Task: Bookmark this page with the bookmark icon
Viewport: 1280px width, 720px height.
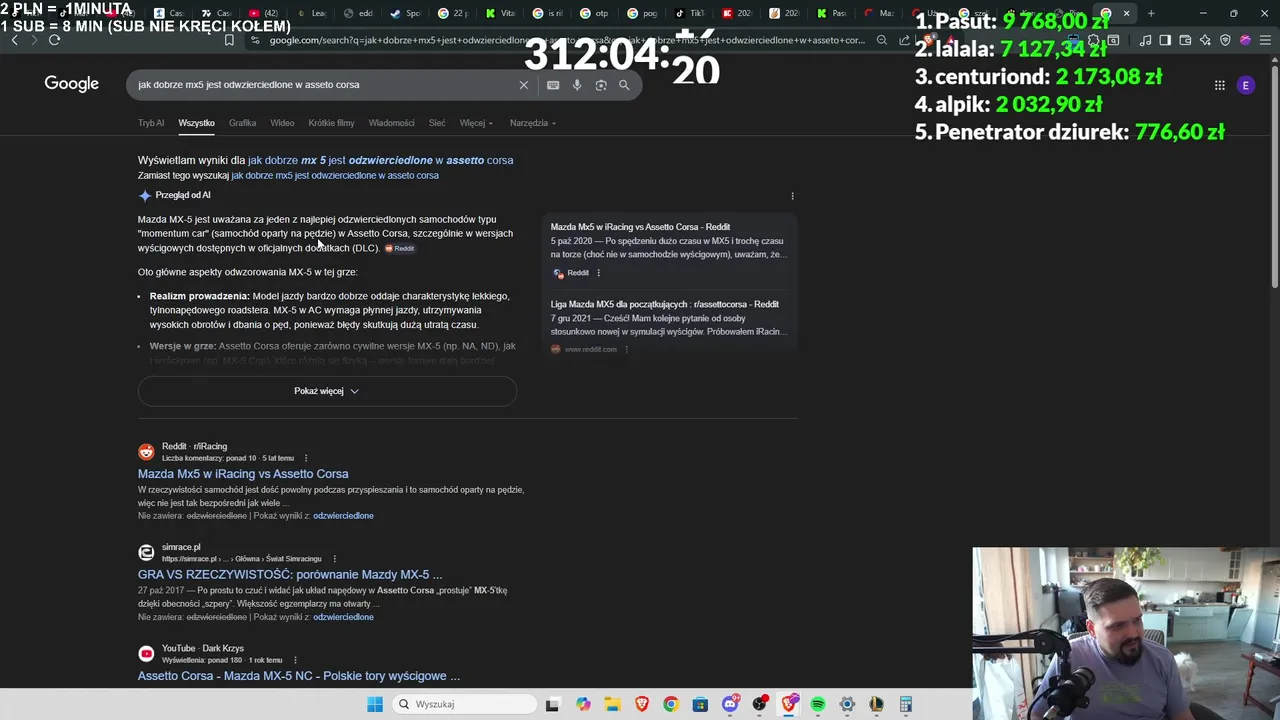Action: (x=229, y=40)
